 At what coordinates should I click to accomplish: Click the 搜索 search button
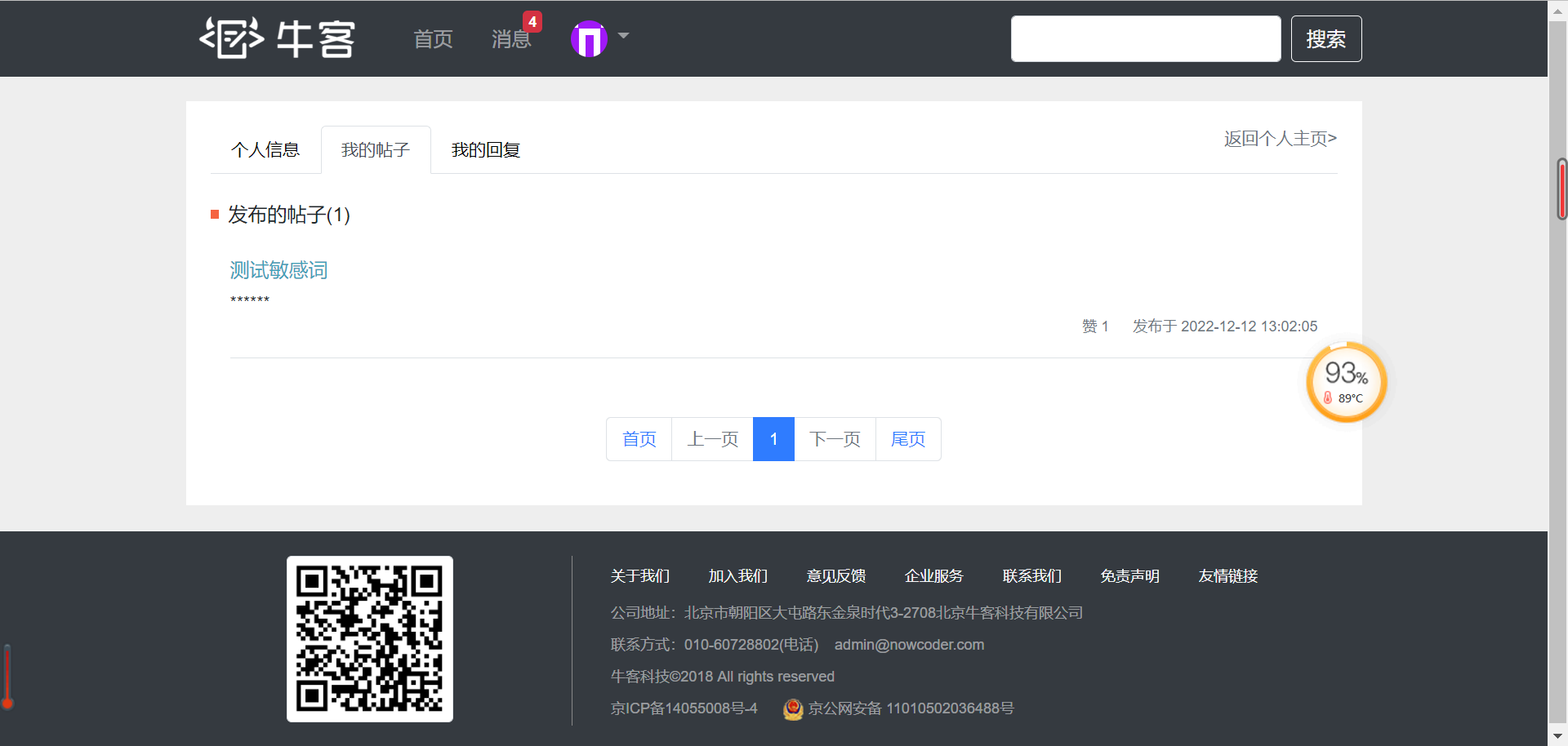(1326, 38)
